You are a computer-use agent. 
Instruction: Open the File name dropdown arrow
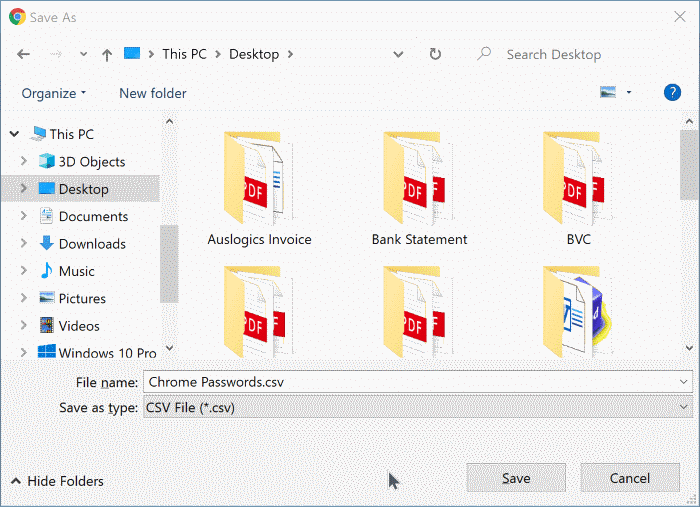[x=683, y=382]
